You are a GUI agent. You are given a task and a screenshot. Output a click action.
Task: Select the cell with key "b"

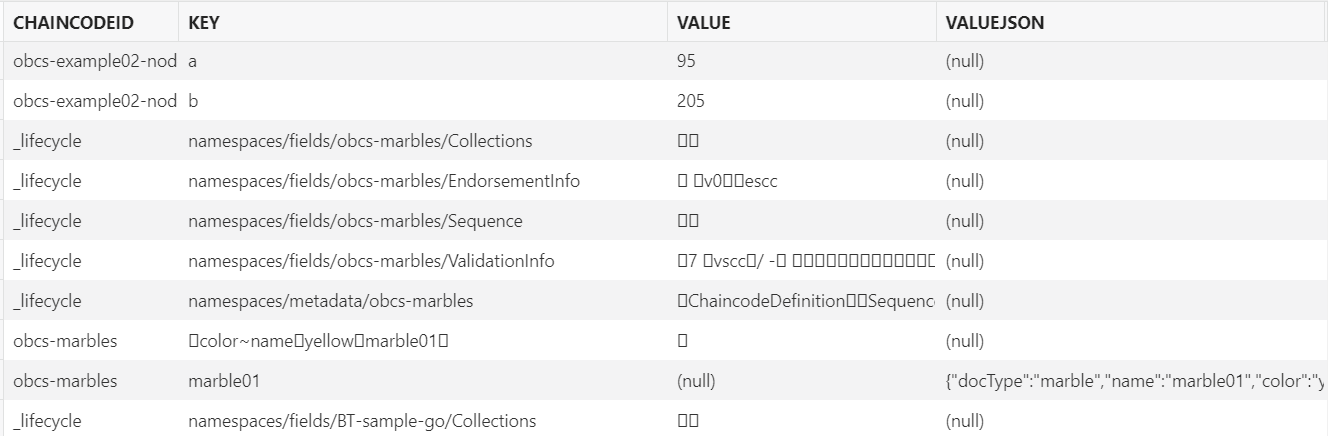[x=193, y=101]
